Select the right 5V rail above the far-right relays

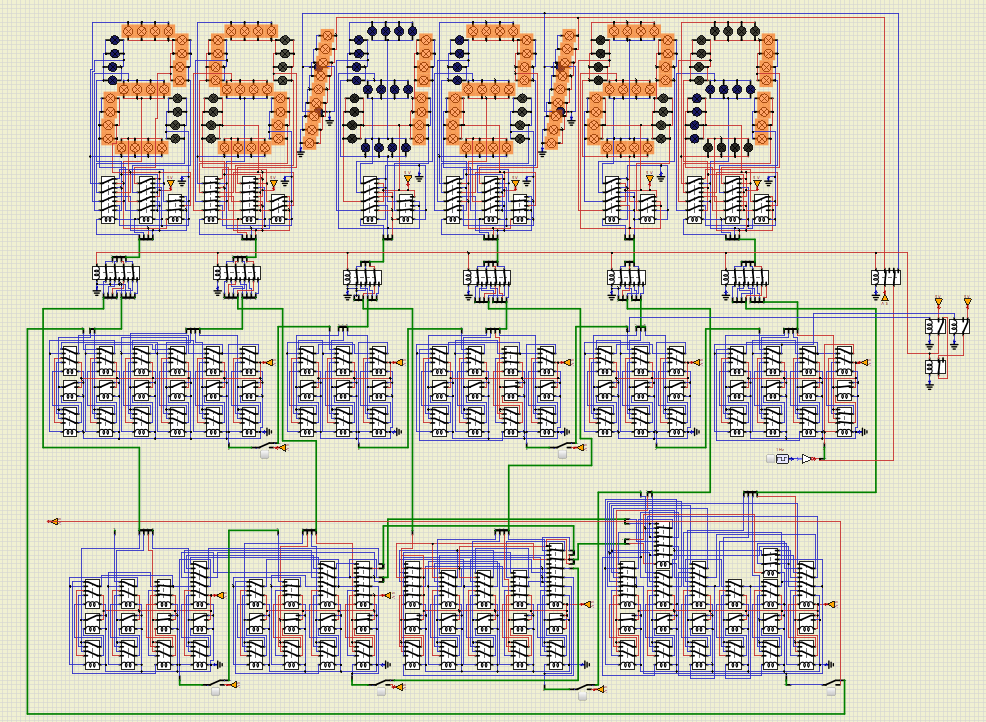(967, 302)
